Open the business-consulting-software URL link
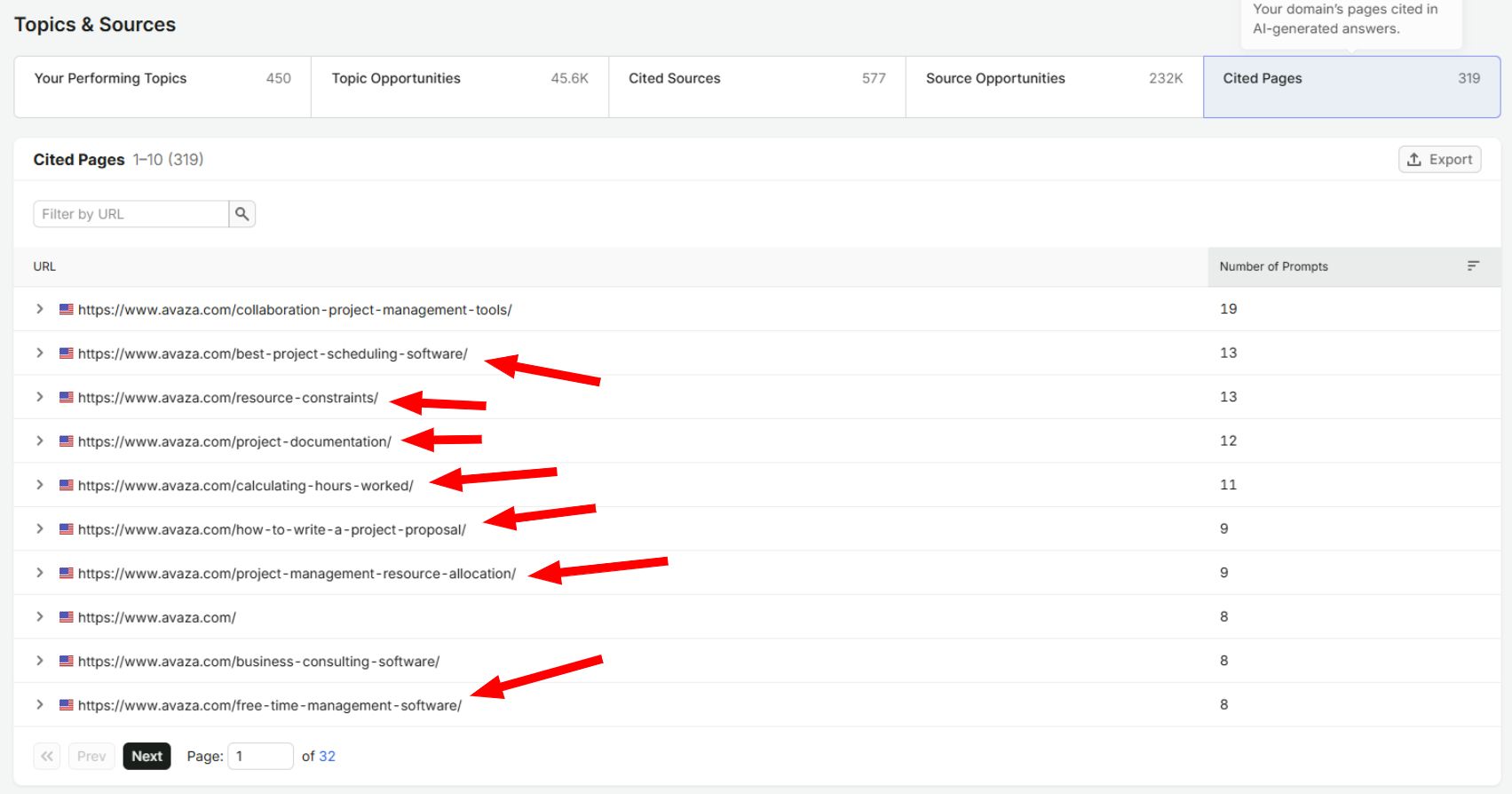Viewport: 1512px width, 794px height. tap(258, 662)
